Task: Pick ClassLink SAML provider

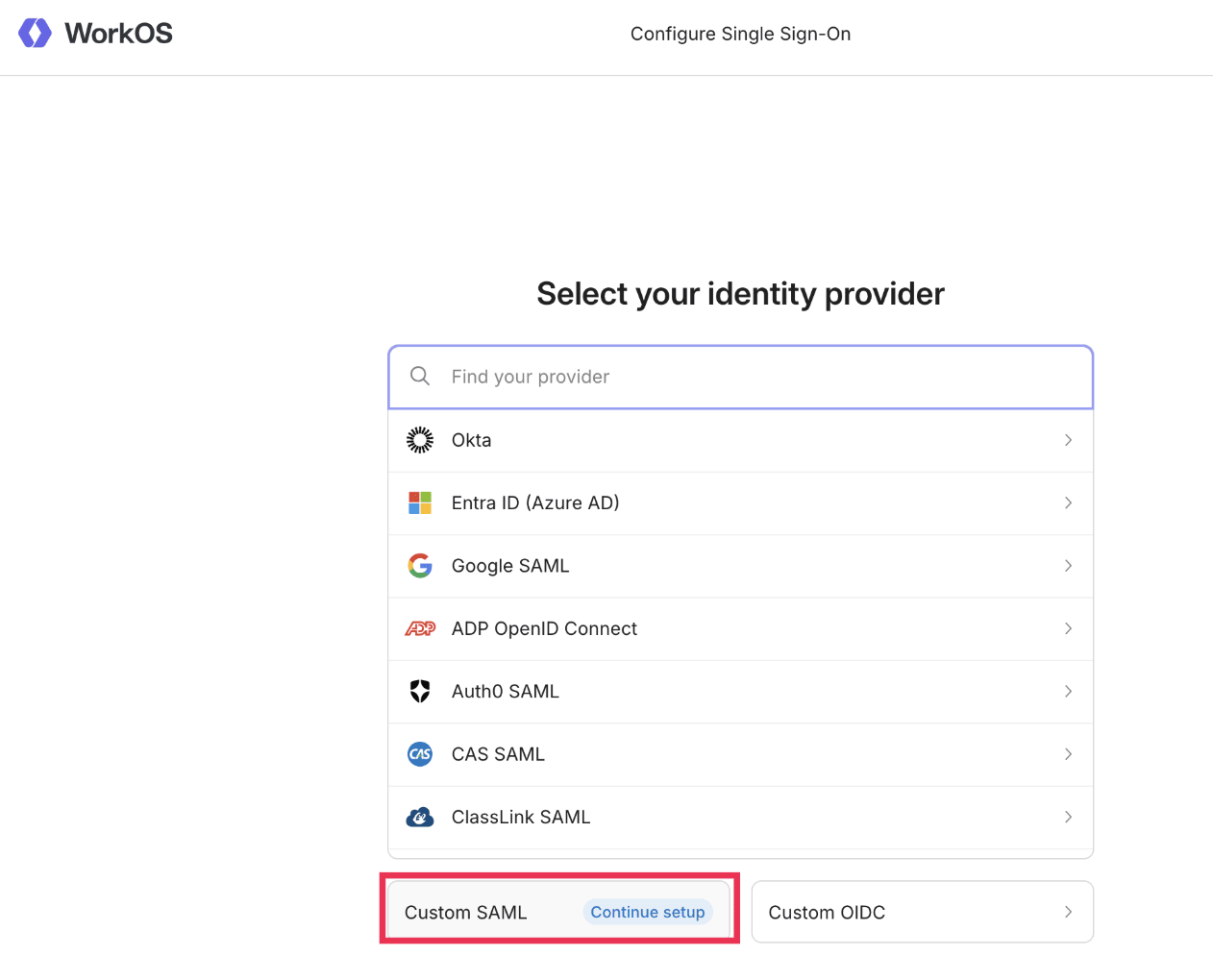Action: pos(521,818)
